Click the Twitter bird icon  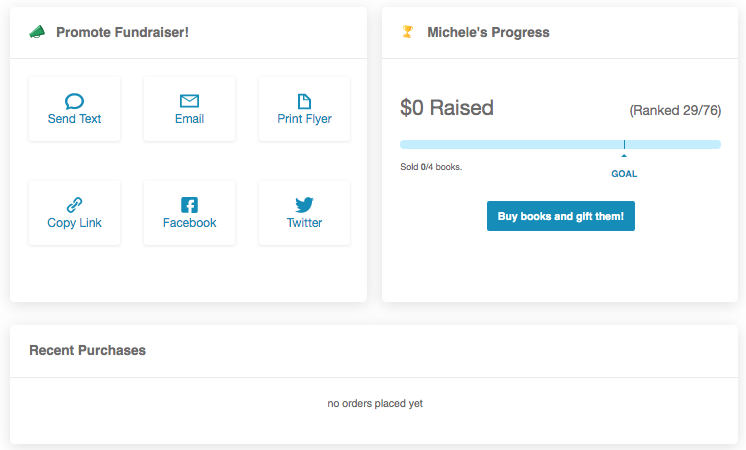pyautogui.click(x=304, y=205)
